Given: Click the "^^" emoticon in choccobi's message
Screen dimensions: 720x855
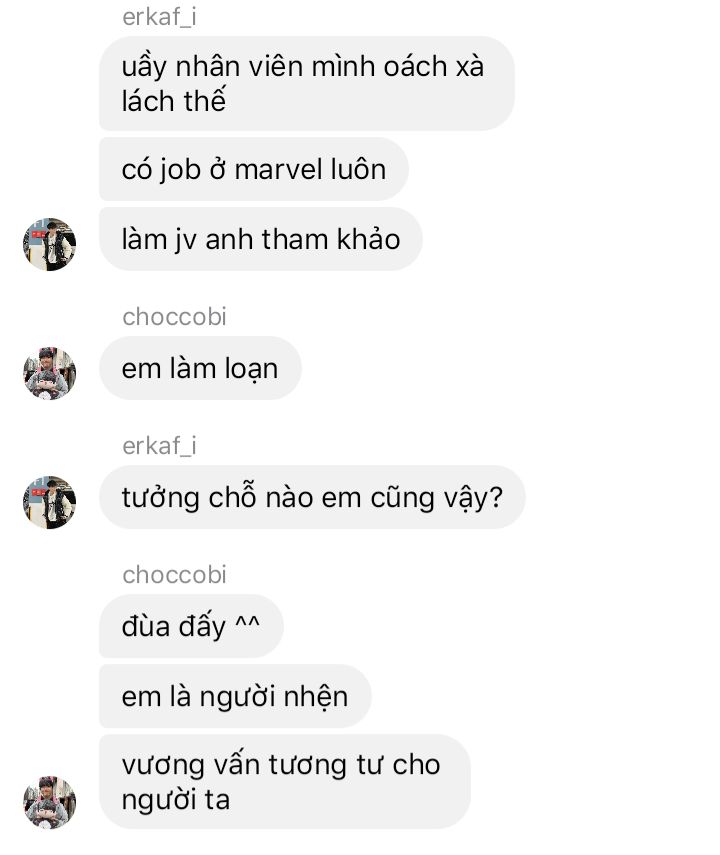Looking at the screenshot, I should pyautogui.click(x=247, y=622).
